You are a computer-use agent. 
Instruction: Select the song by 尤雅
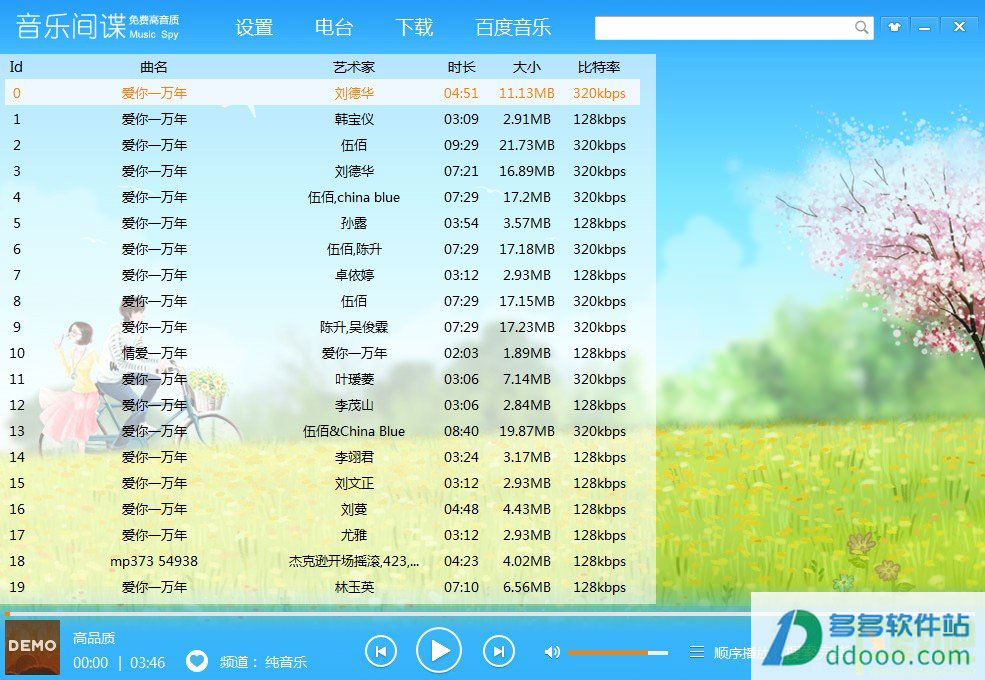tap(322, 535)
